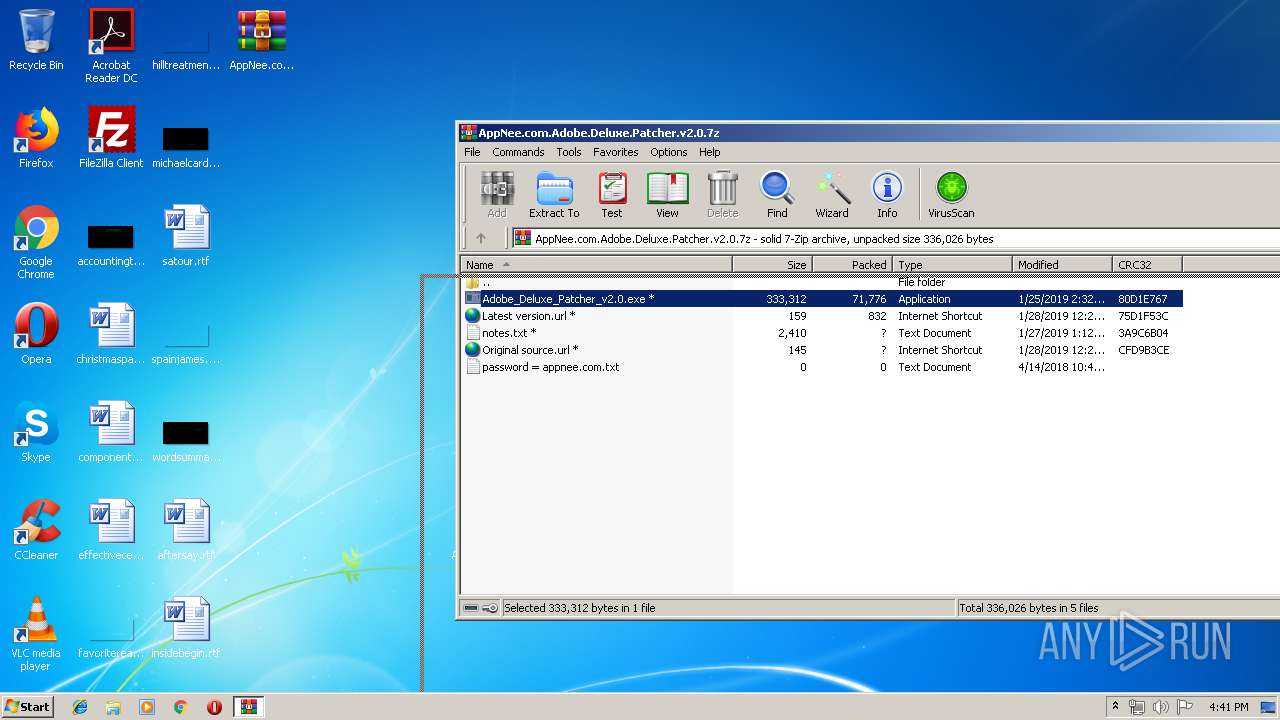Select notes.txt file row
This screenshot has width=1280, height=720.
(822, 333)
